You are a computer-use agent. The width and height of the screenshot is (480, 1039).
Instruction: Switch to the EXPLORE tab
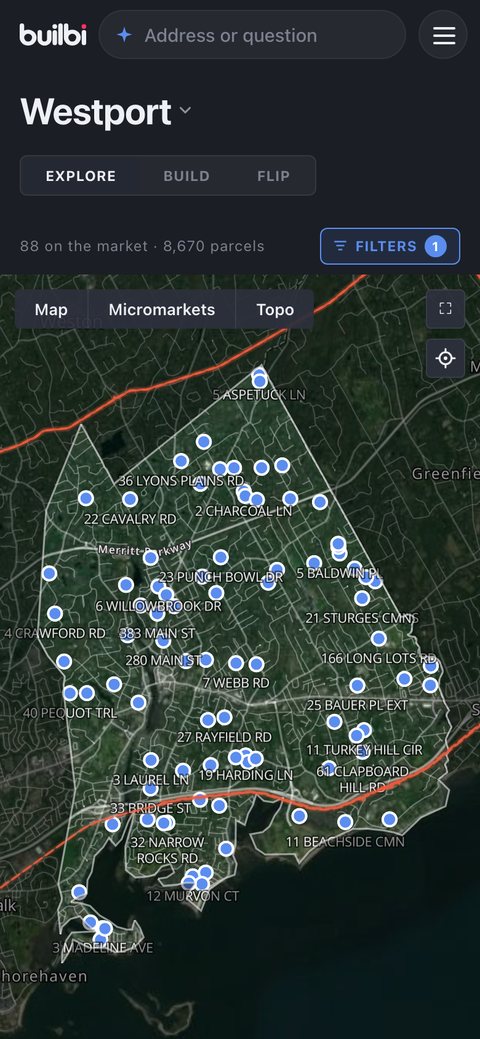tap(81, 176)
